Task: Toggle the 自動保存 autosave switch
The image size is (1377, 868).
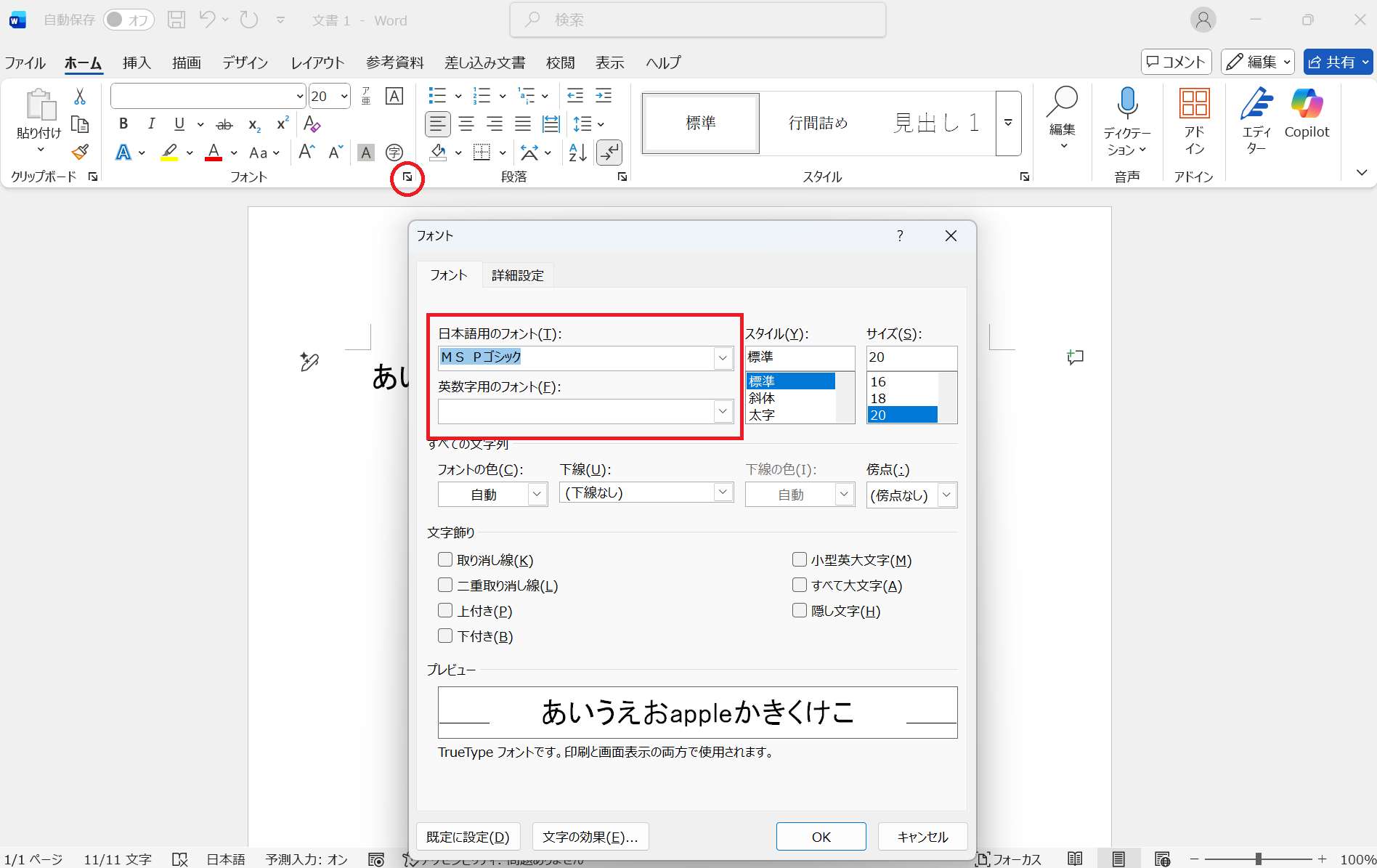Action: pos(128,20)
